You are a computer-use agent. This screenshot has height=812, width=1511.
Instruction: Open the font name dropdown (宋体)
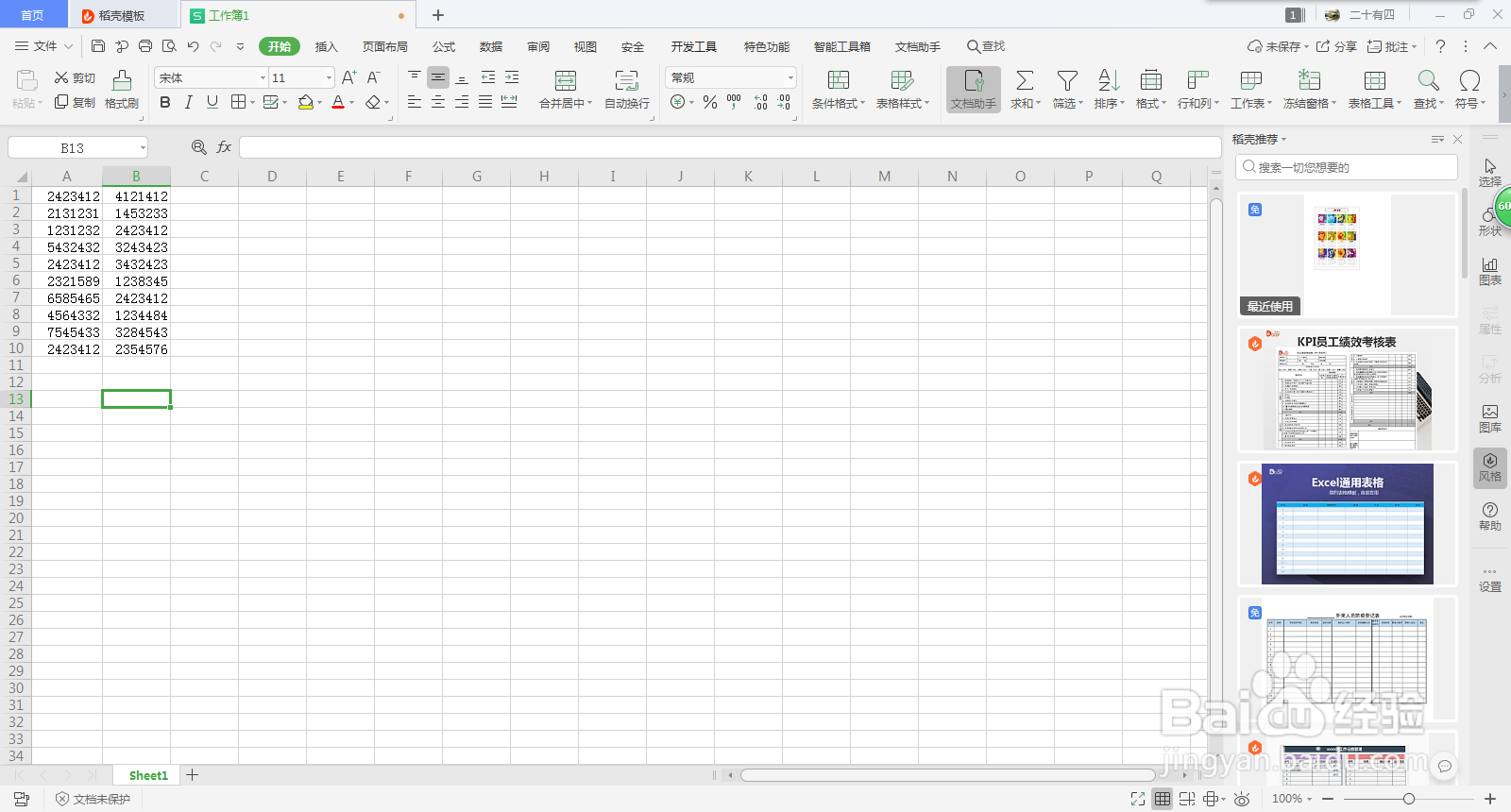point(263,77)
